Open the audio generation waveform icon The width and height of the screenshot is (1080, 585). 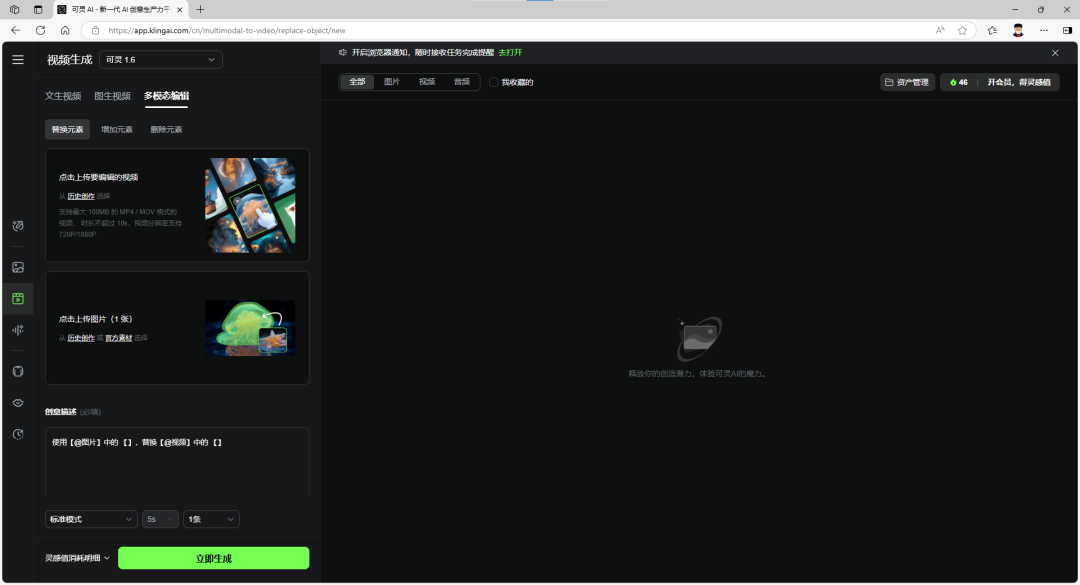click(x=18, y=330)
